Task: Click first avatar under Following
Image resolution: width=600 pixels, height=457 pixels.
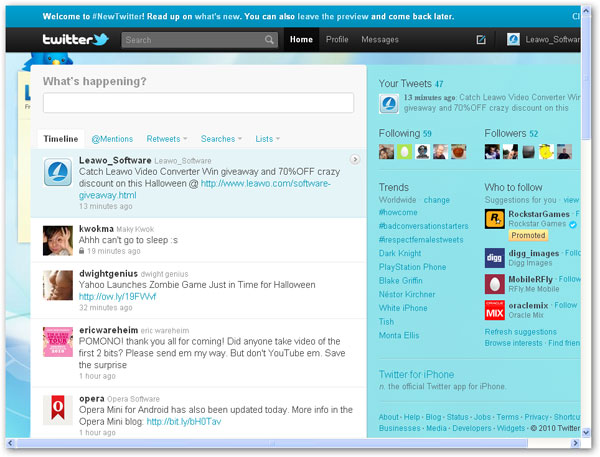Action: (386, 152)
